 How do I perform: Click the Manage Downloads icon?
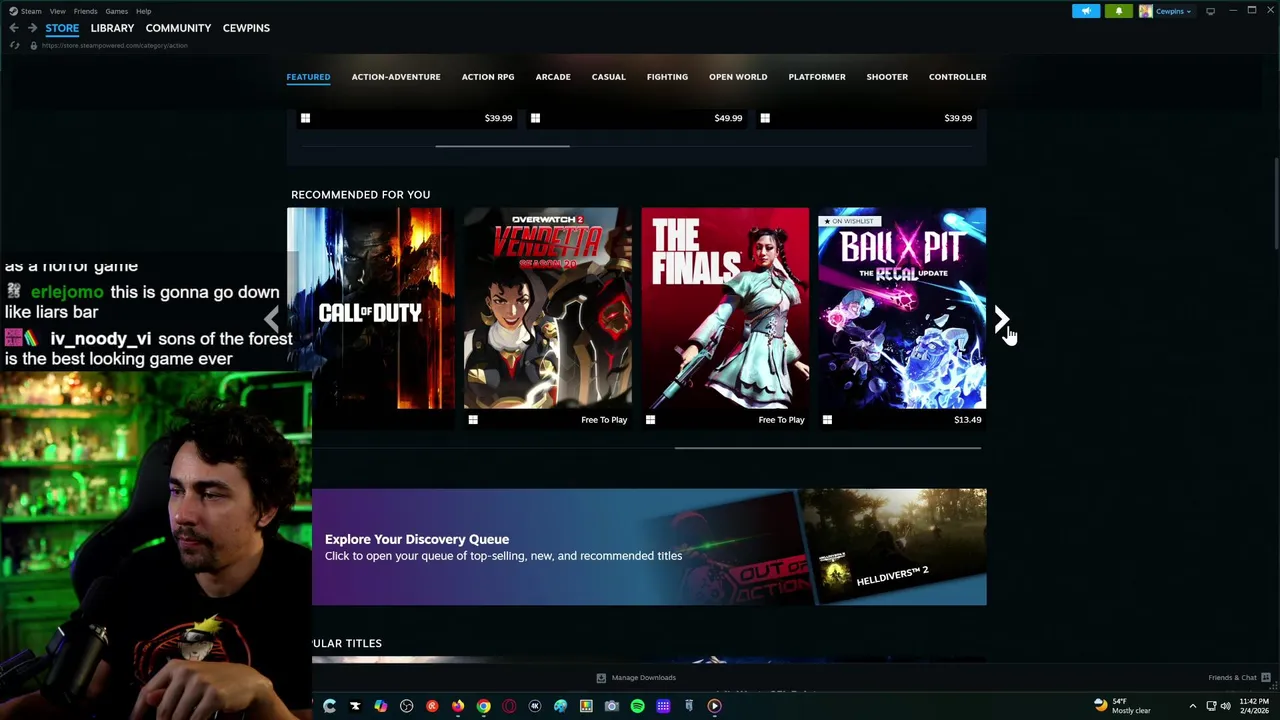pos(601,677)
